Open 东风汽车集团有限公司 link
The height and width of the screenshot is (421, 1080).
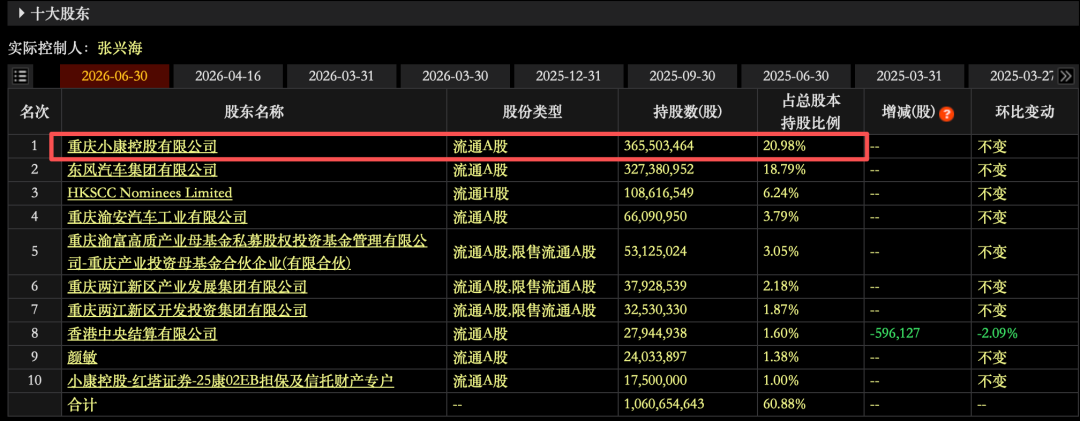pos(142,170)
